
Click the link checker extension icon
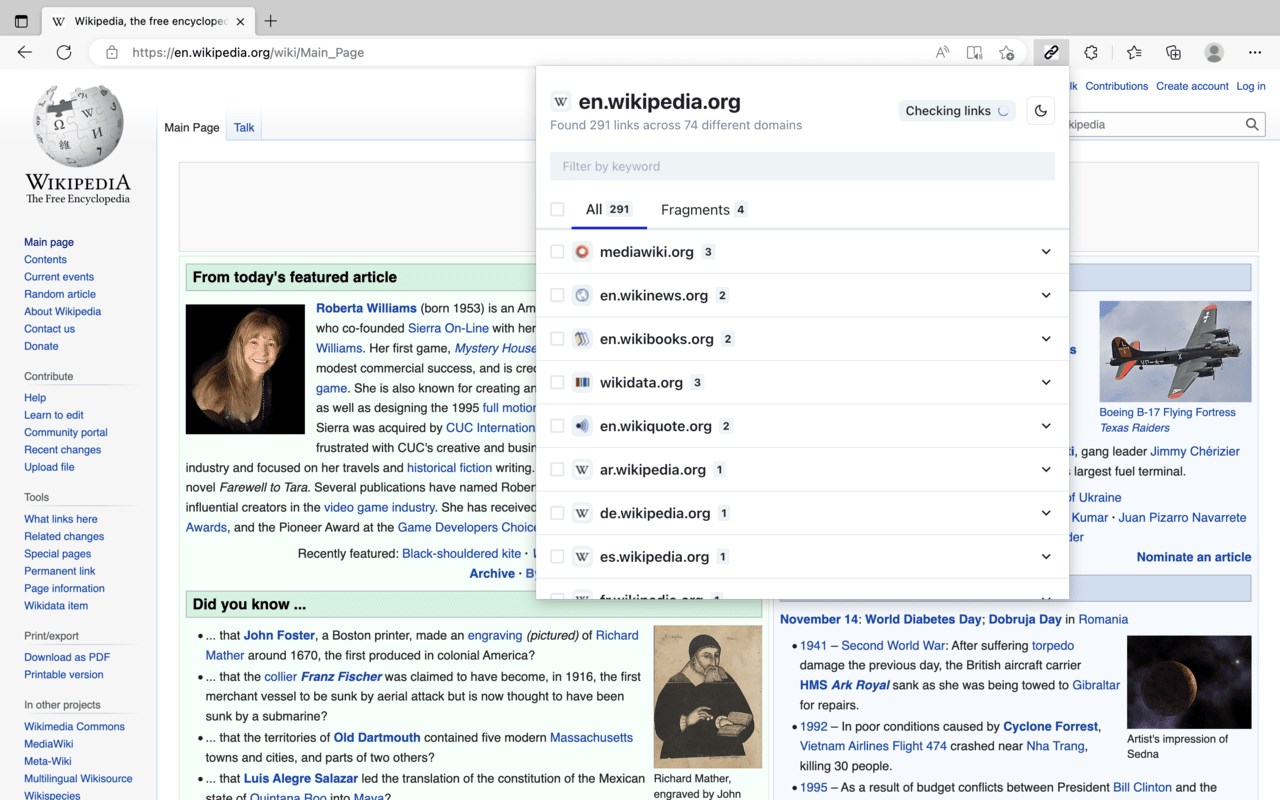[x=1051, y=52]
